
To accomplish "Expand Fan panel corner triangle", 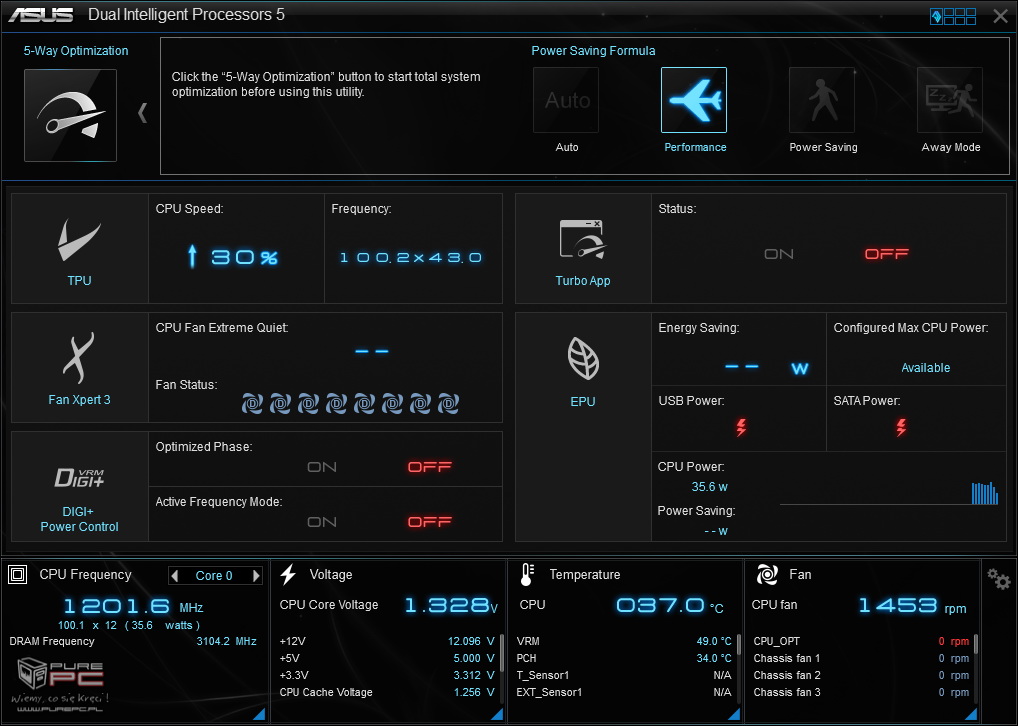I will coord(971,714).
